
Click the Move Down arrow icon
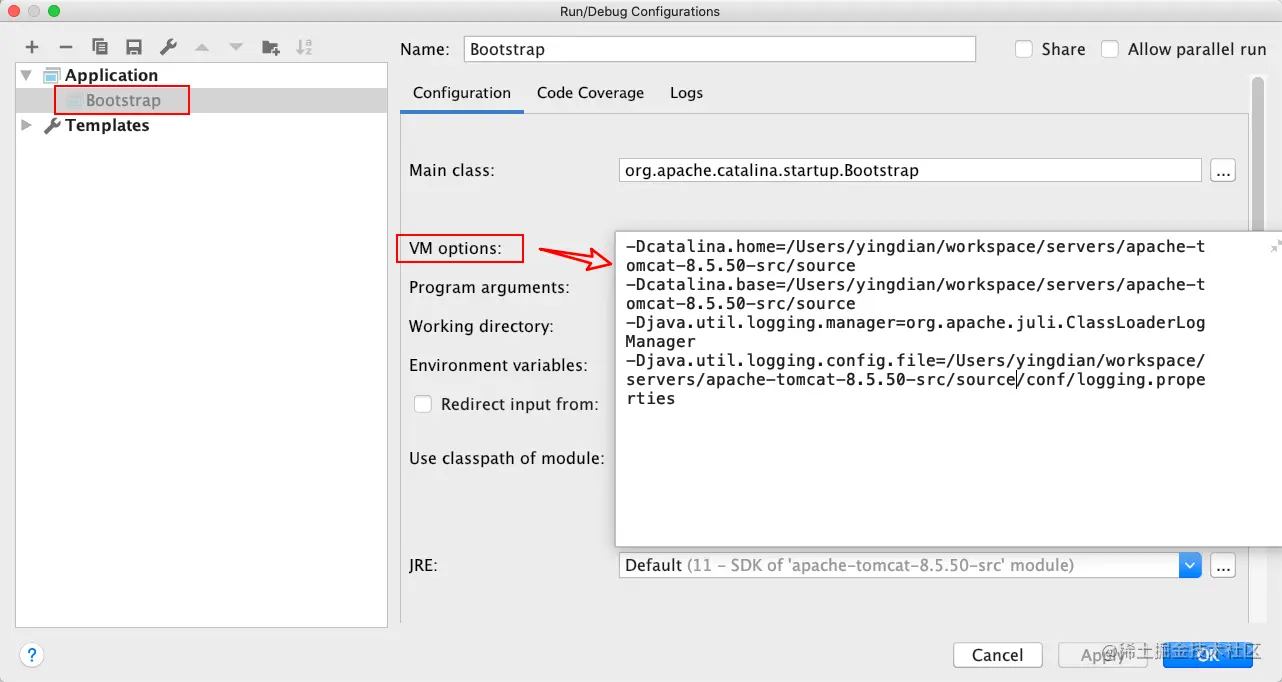(236, 47)
